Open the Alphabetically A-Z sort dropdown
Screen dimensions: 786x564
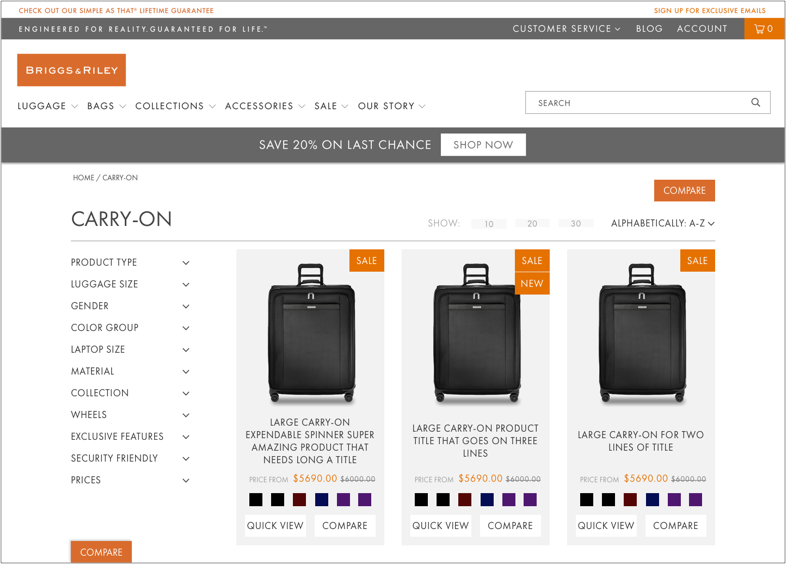point(663,223)
